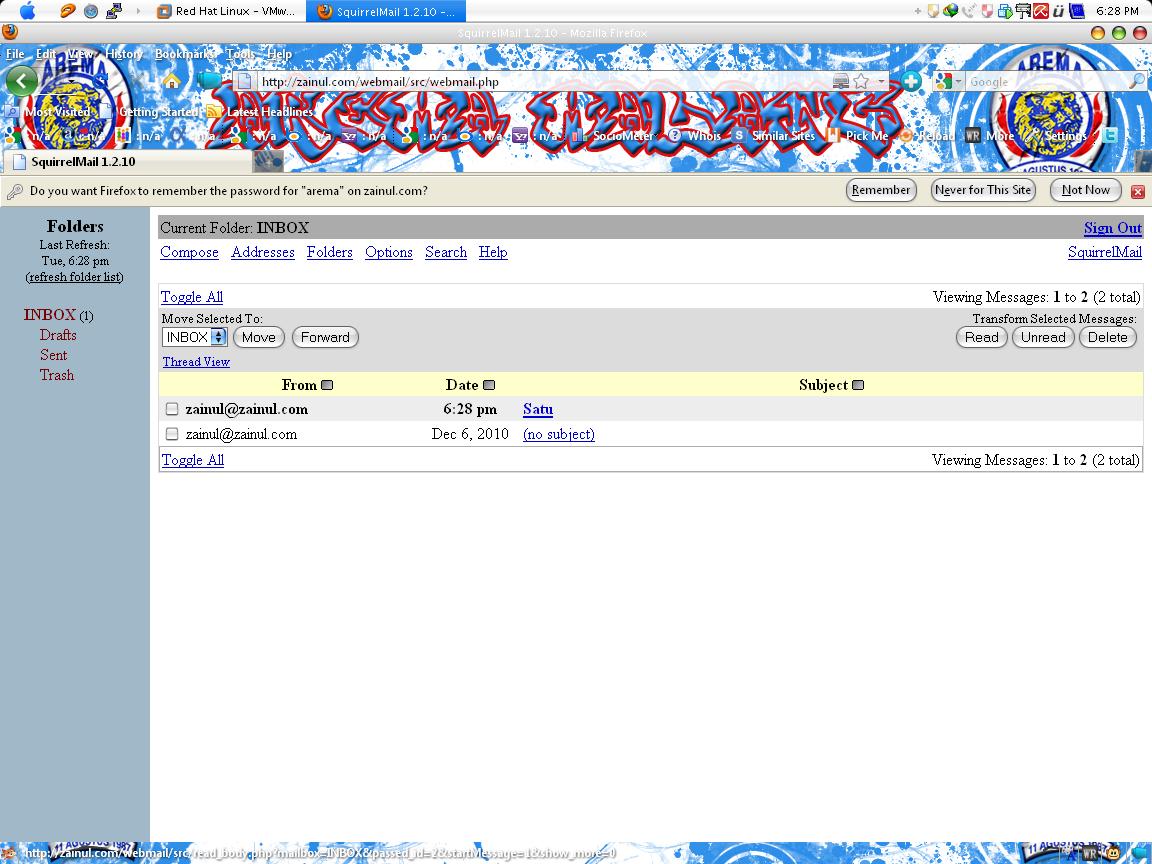Click the Not Now button
The image size is (1152, 864).
point(1085,190)
